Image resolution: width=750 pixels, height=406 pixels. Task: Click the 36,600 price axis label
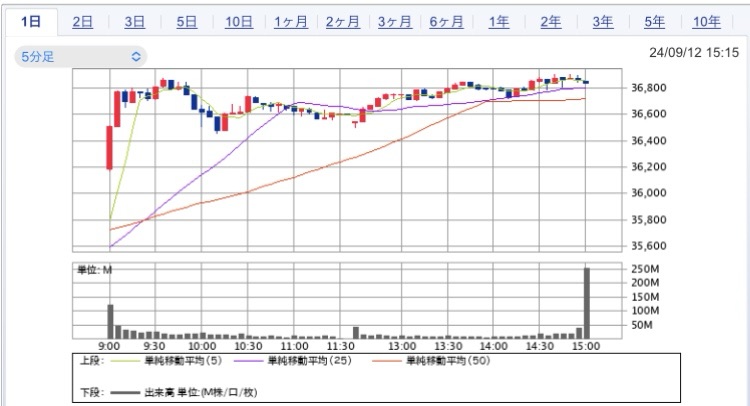pyautogui.click(x=649, y=114)
